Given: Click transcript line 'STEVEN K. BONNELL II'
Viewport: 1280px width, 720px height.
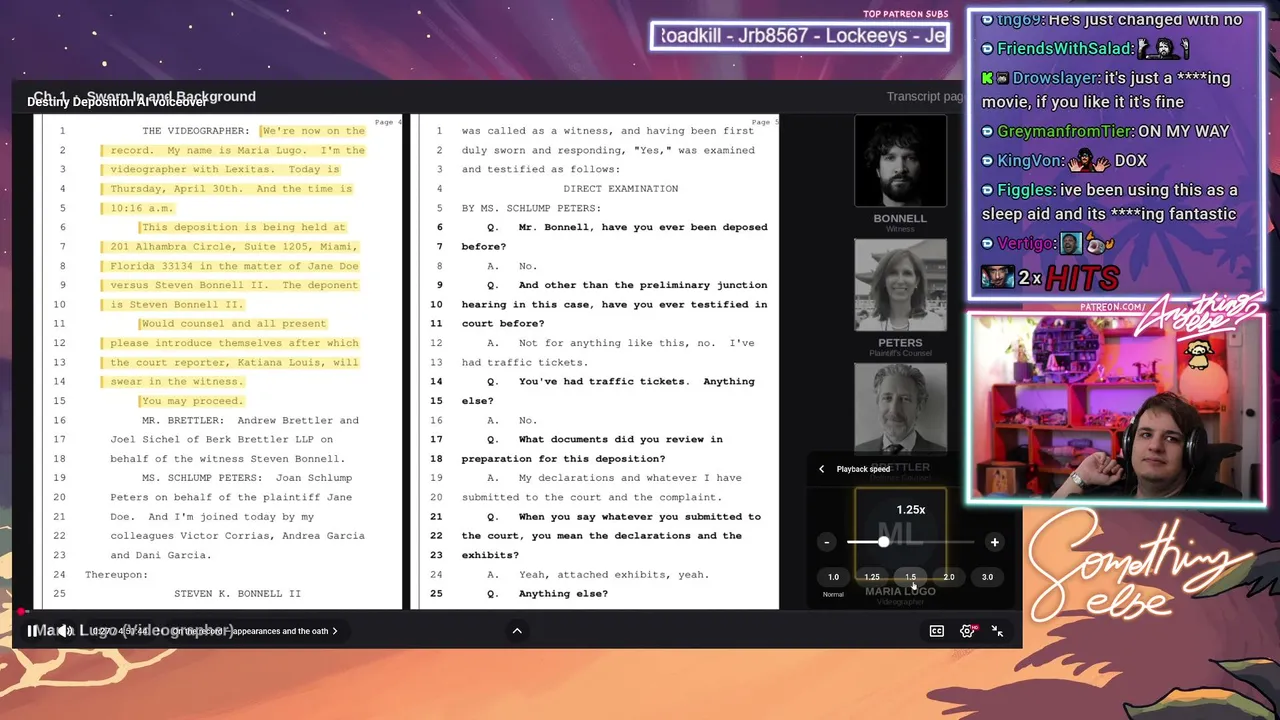Looking at the screenshot, I should (x=237, y=594).
